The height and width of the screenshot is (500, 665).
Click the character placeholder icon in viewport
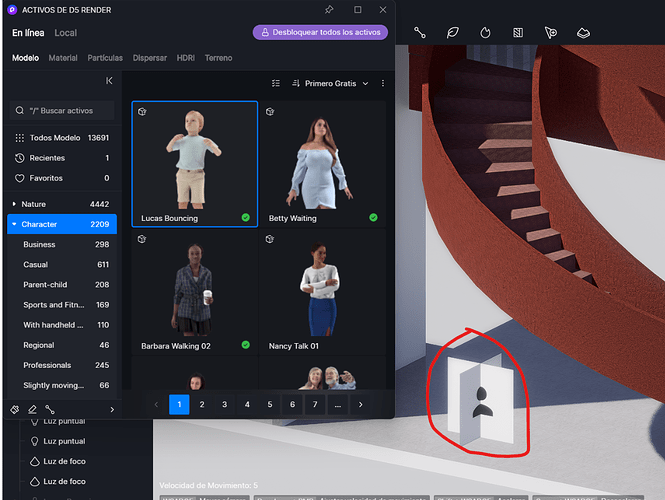coord(483,402)
